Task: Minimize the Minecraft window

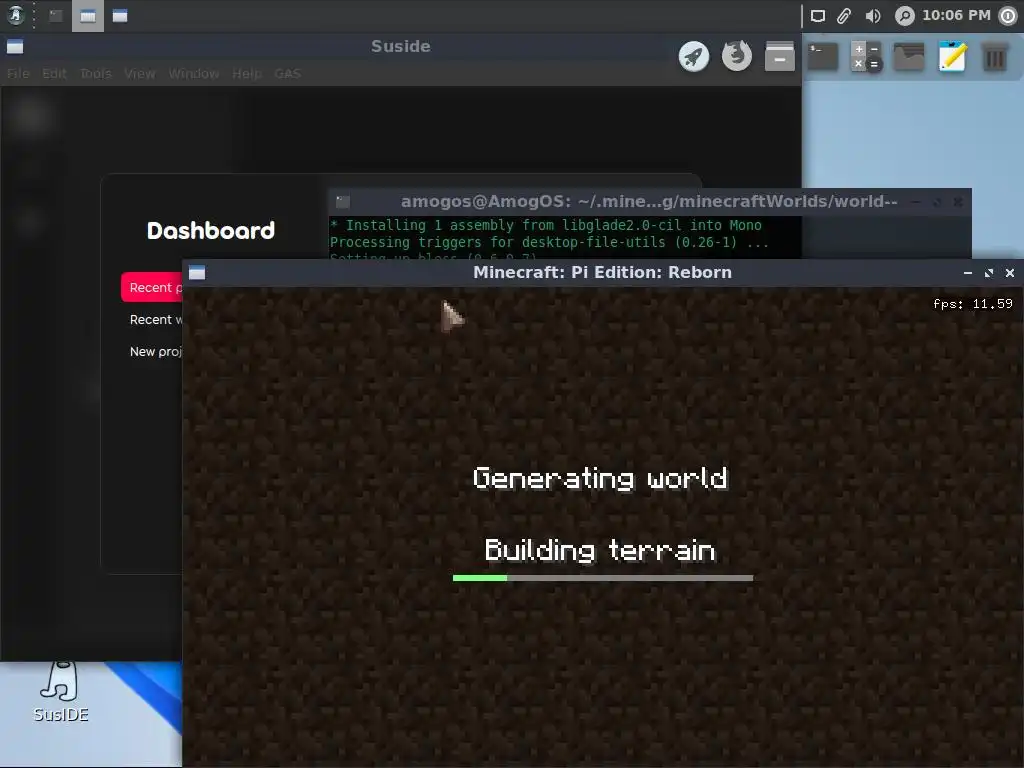Action: click(x=968, y=273)
